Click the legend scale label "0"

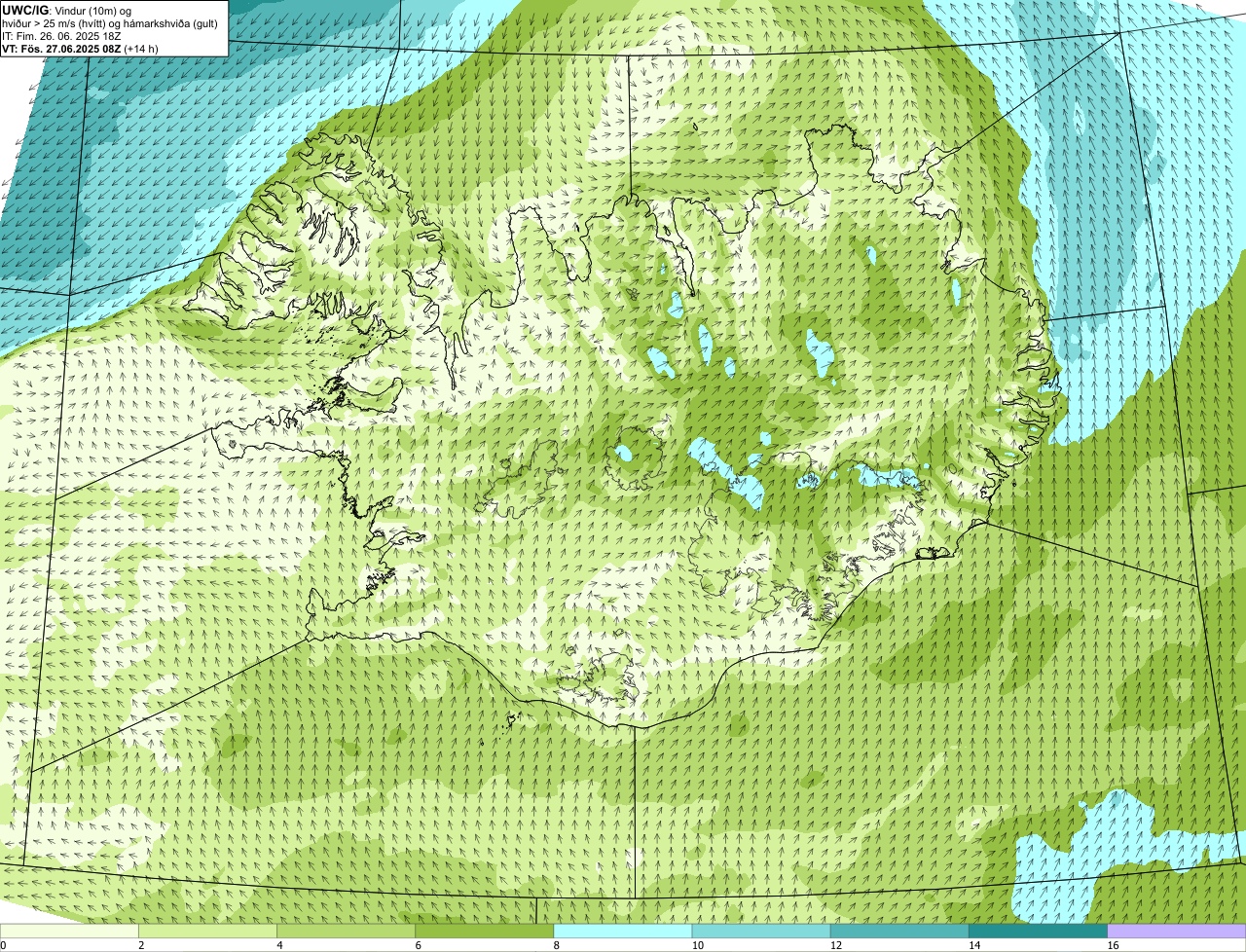pyautogui.click(x=3, y=945)
